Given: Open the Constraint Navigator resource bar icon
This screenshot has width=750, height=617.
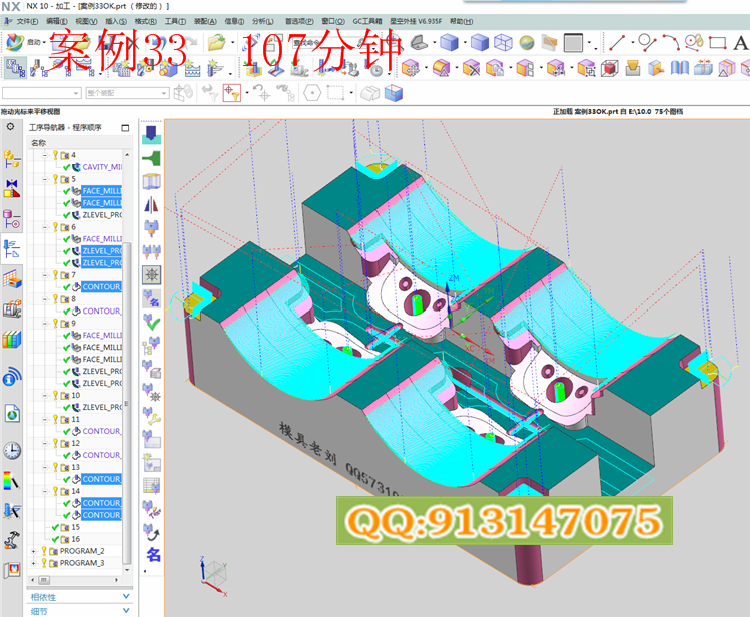Looking at the screenshot, I should pos(12,189).
